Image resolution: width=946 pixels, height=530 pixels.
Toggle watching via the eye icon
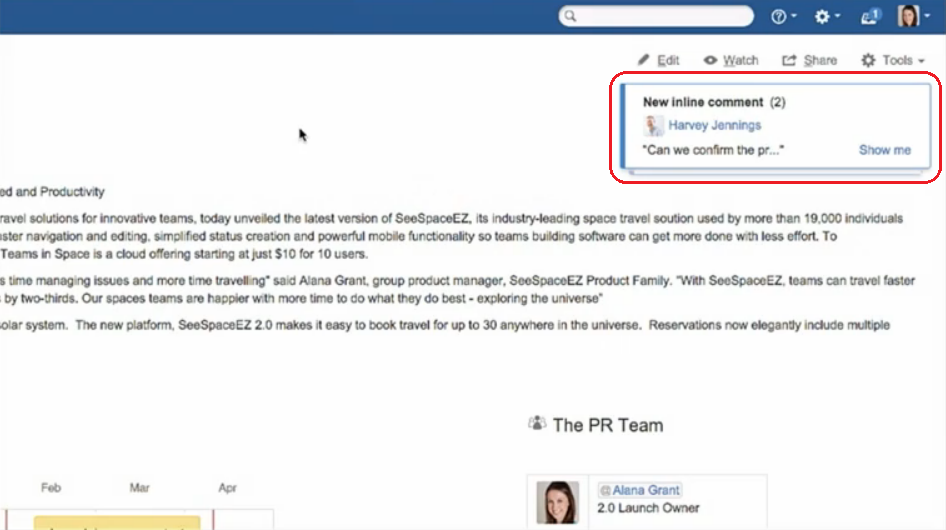click(710, 60)
